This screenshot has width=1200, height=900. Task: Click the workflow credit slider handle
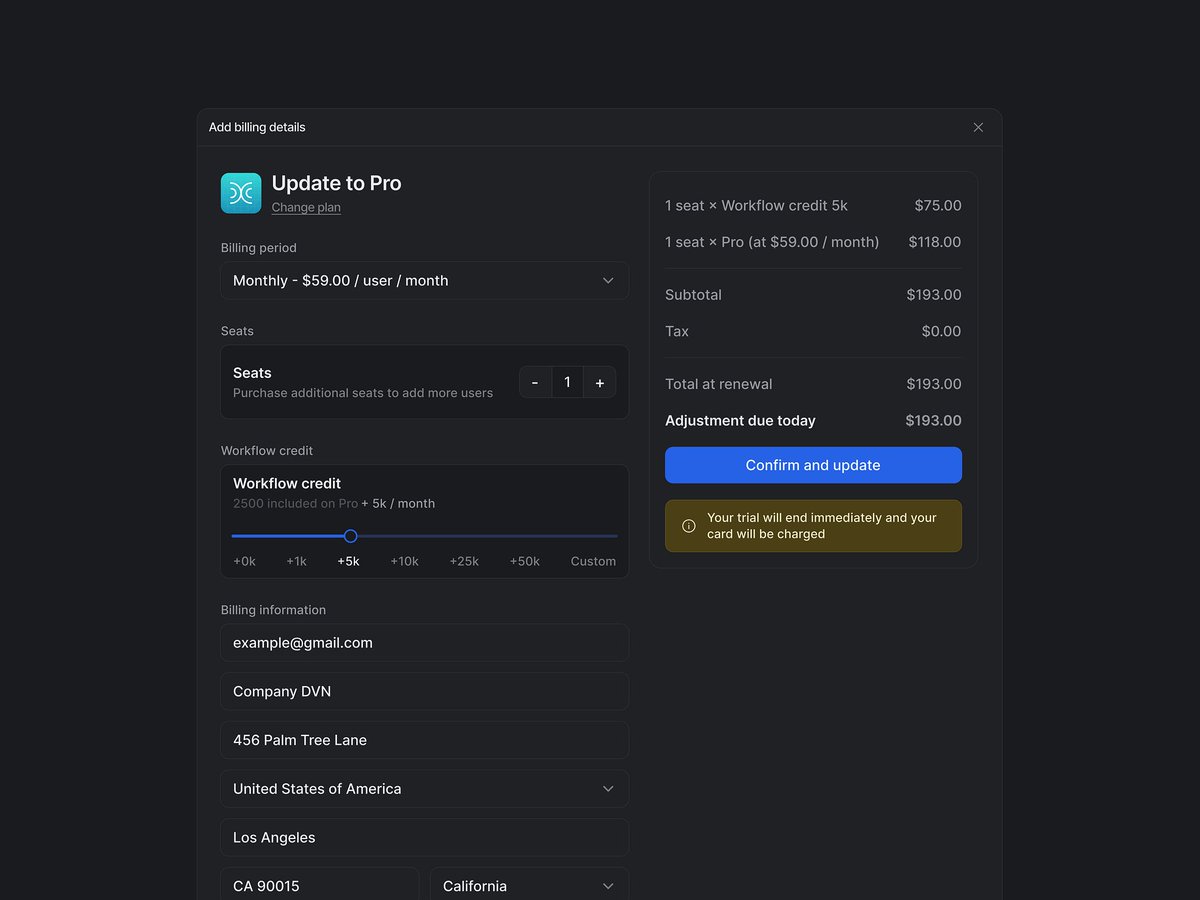[350, 536]
